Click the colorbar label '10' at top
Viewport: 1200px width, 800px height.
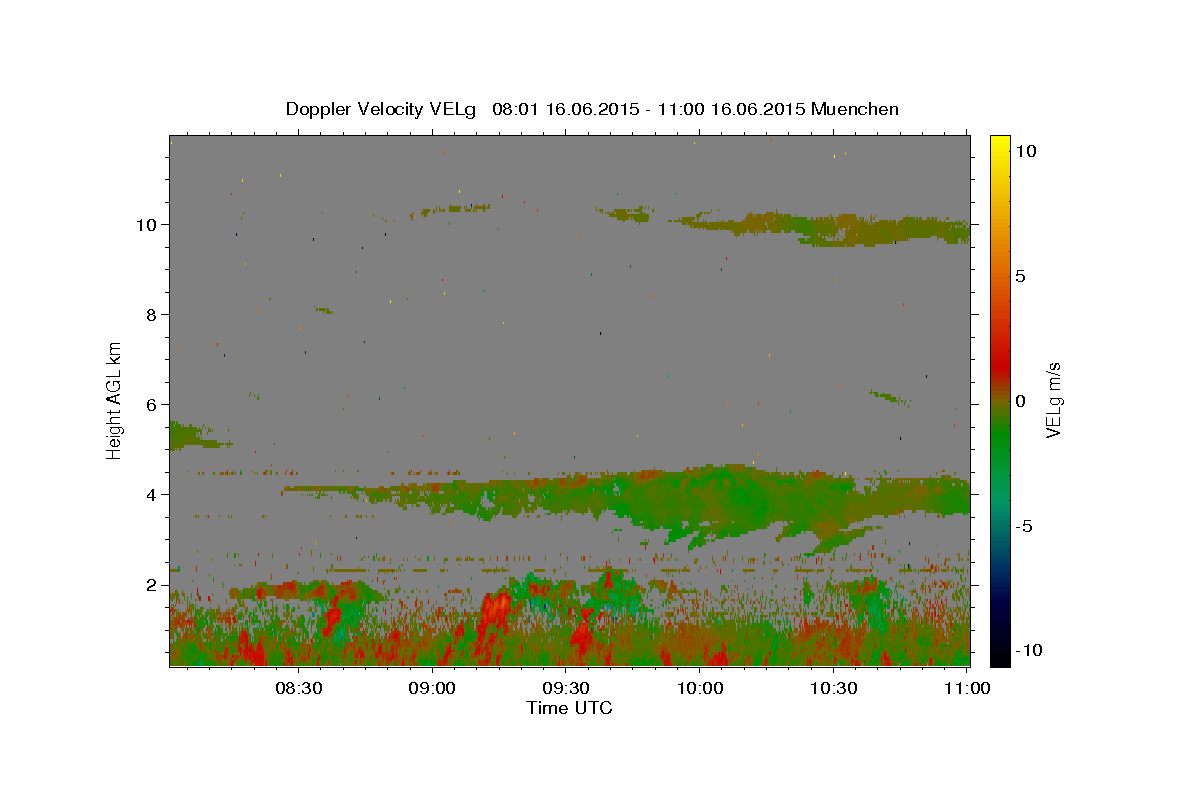click(1025, 150)
